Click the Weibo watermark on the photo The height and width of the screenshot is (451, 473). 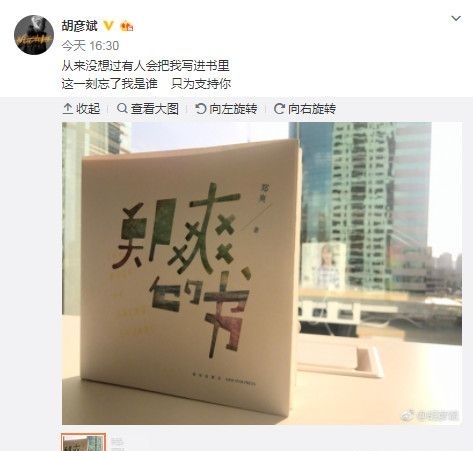(x=430, y=416)
